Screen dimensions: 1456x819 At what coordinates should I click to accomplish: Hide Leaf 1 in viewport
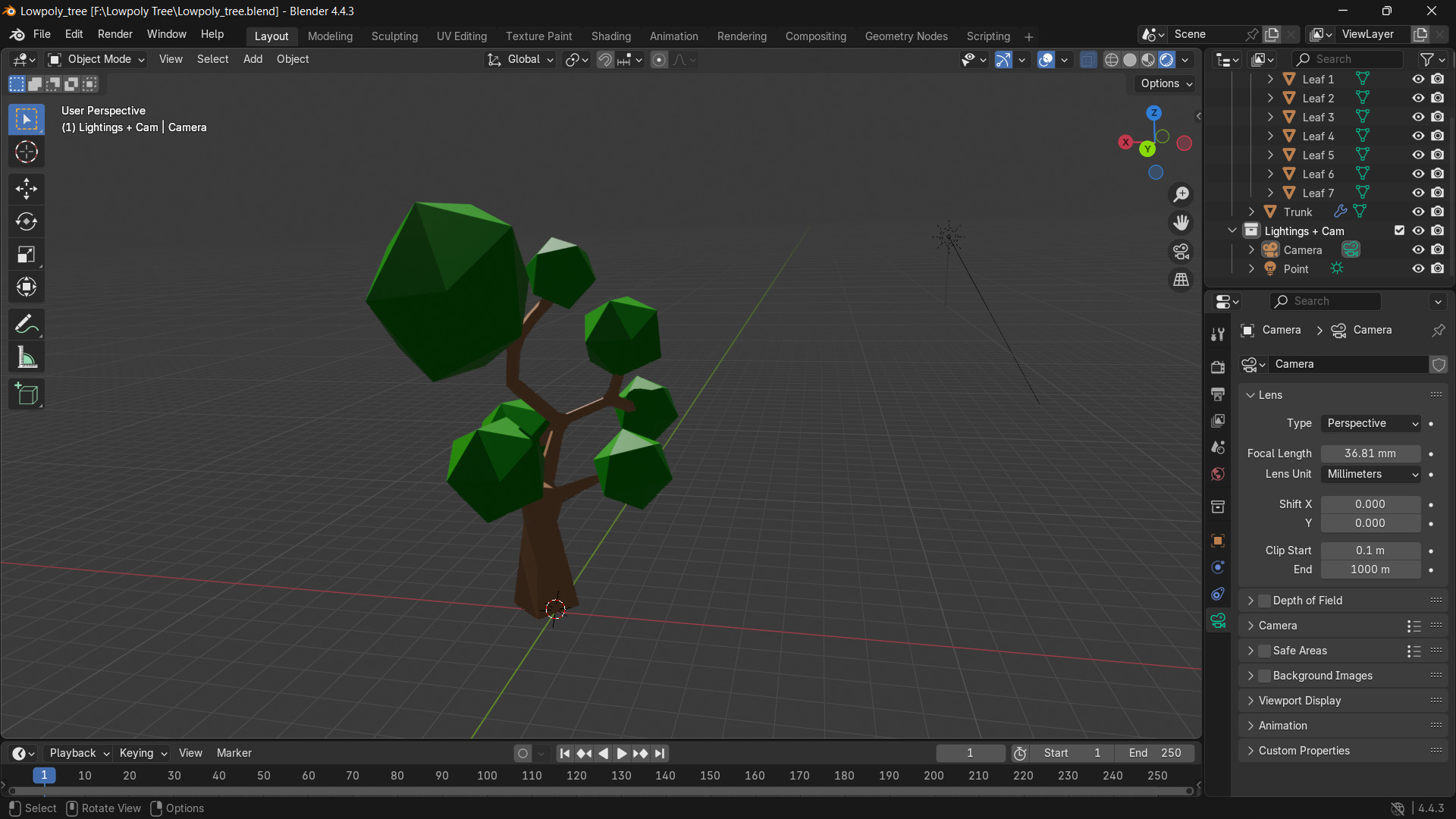coord(1418,79)
